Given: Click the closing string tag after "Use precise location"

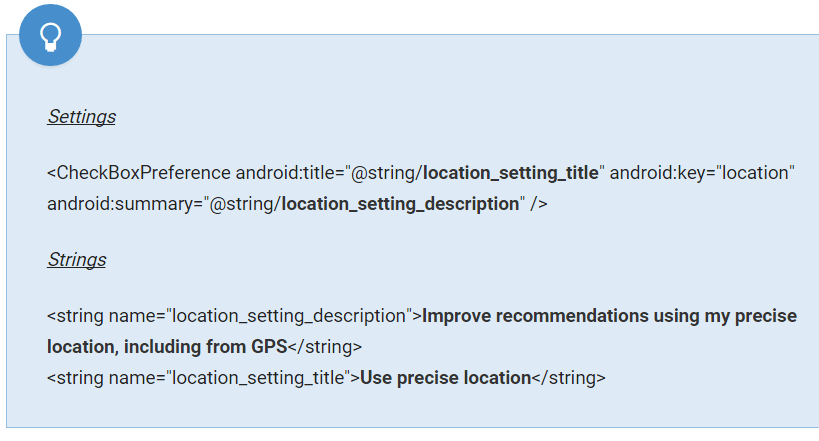Looking at the screenshot, I should click(568, 378).
